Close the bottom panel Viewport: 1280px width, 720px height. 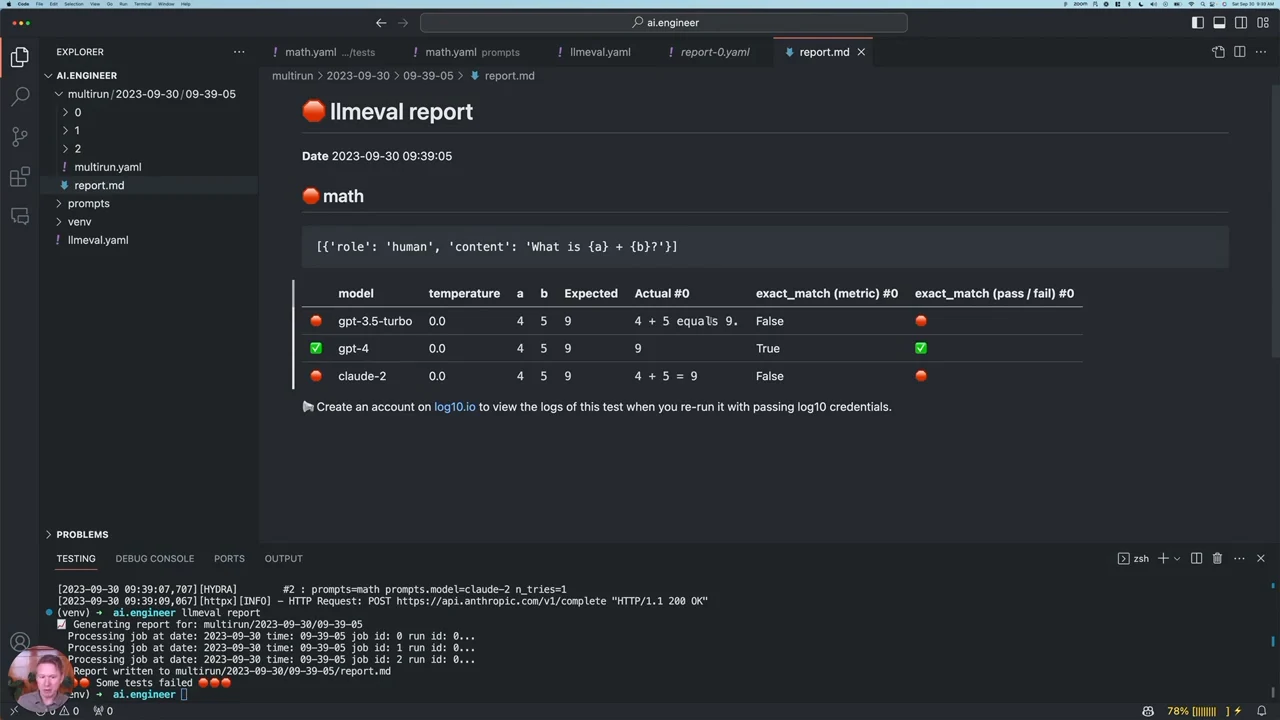click(1261, 558)
